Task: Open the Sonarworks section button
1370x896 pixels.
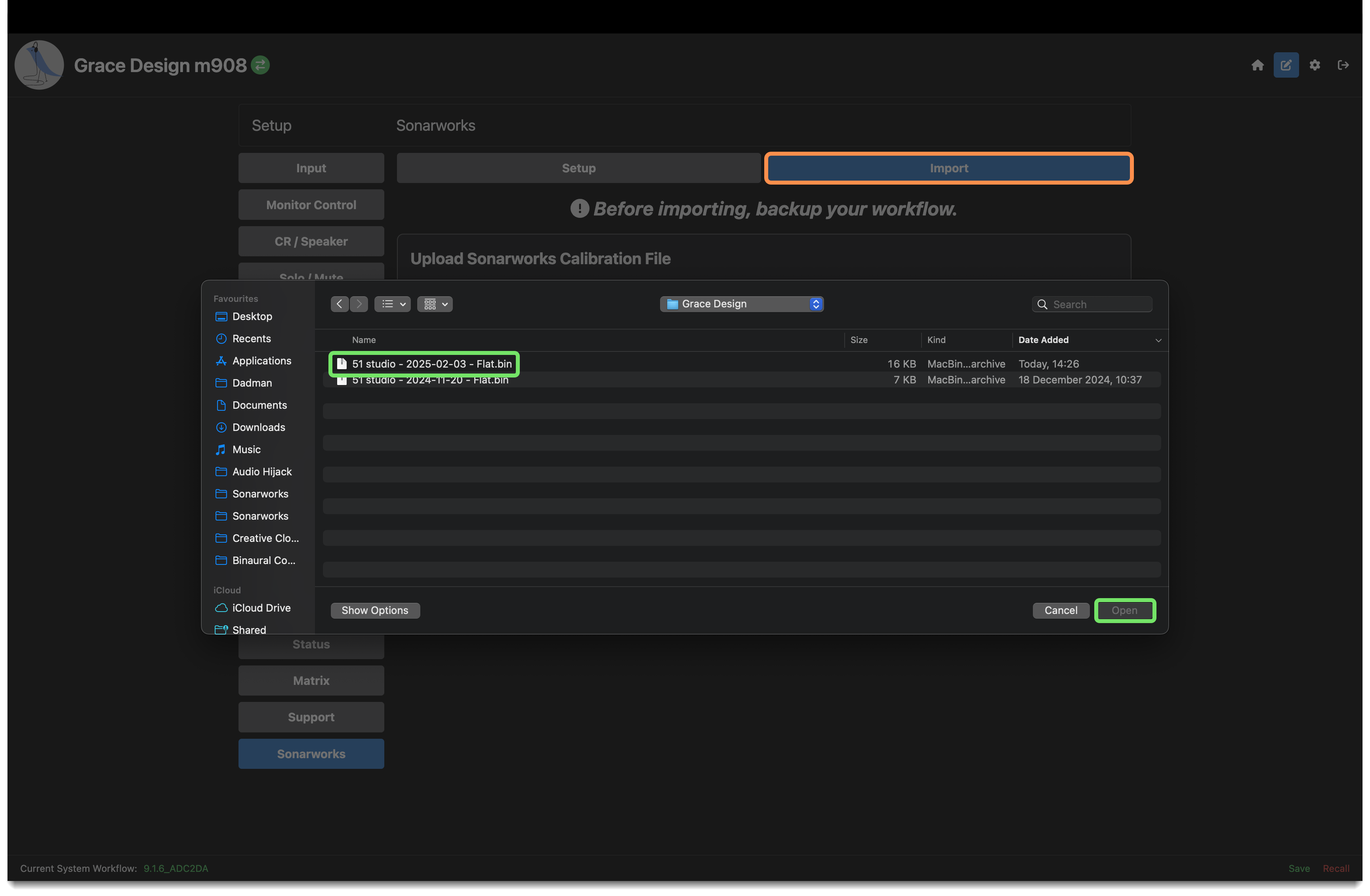Action: [x=311, y=754]
